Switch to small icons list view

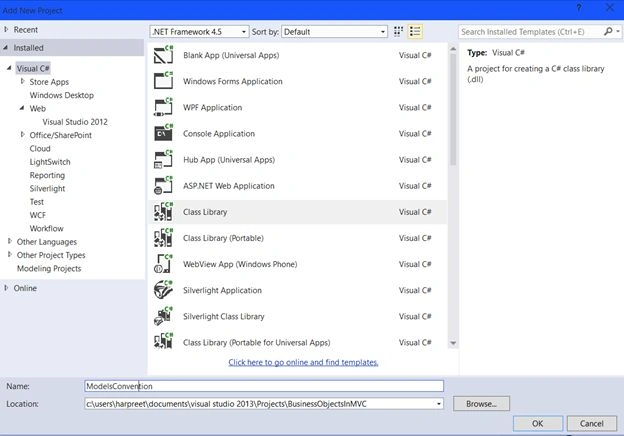[415, 31]
